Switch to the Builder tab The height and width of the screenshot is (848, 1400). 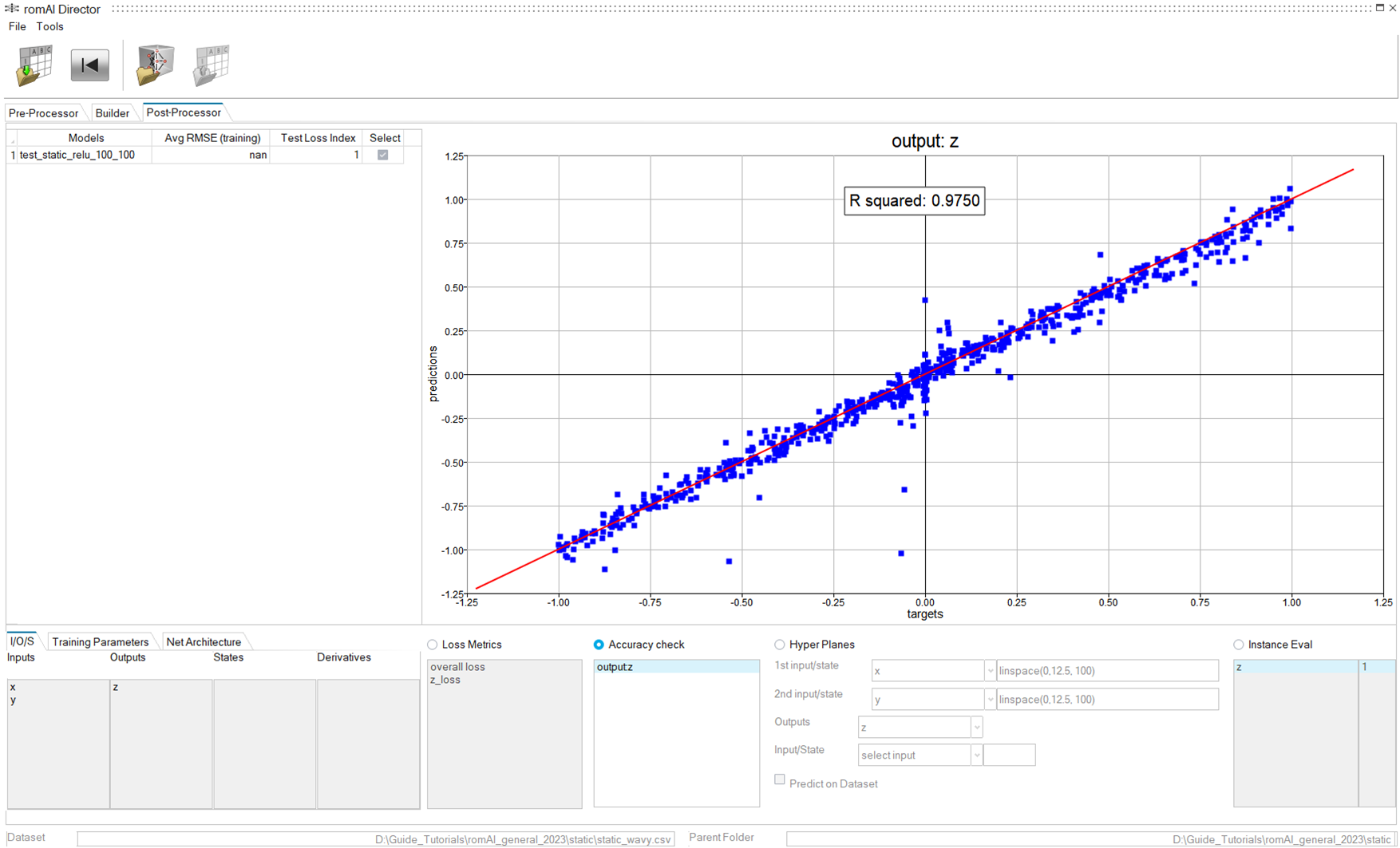[x=112, y=113]
